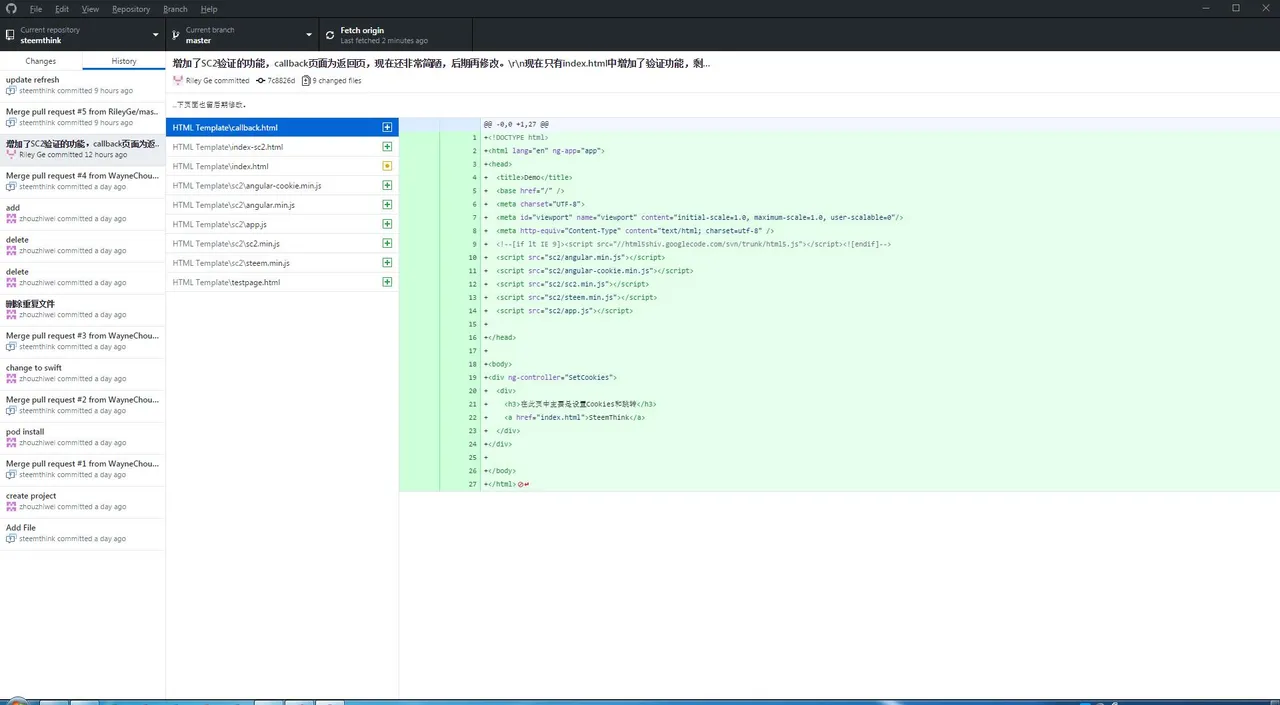Open the File menu
1280x705 pixels.
tap(35, 9)
